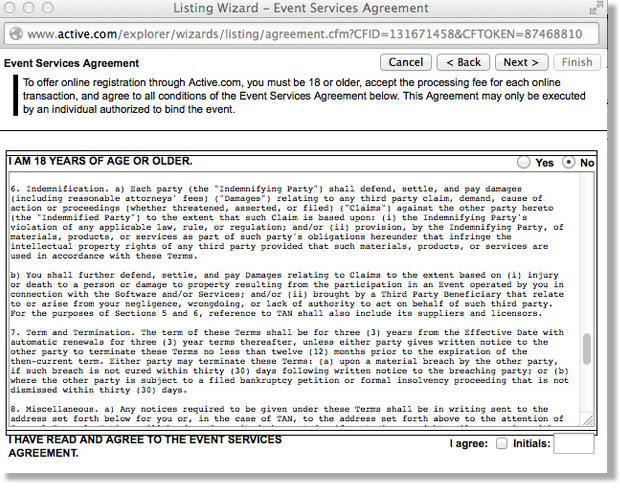The height and width of the screenshot is (490, 620).
Task: Check the I agree checkbox
Action: coord(501,443)
